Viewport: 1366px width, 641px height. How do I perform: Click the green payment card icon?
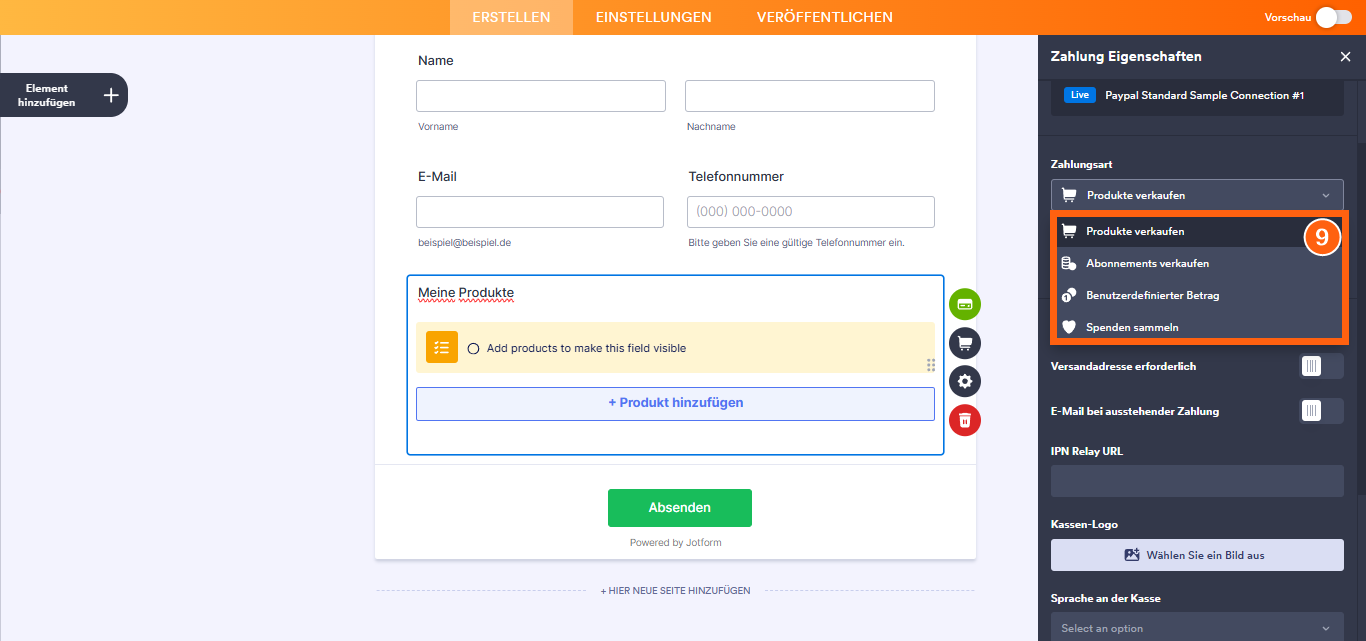[965, 304]
